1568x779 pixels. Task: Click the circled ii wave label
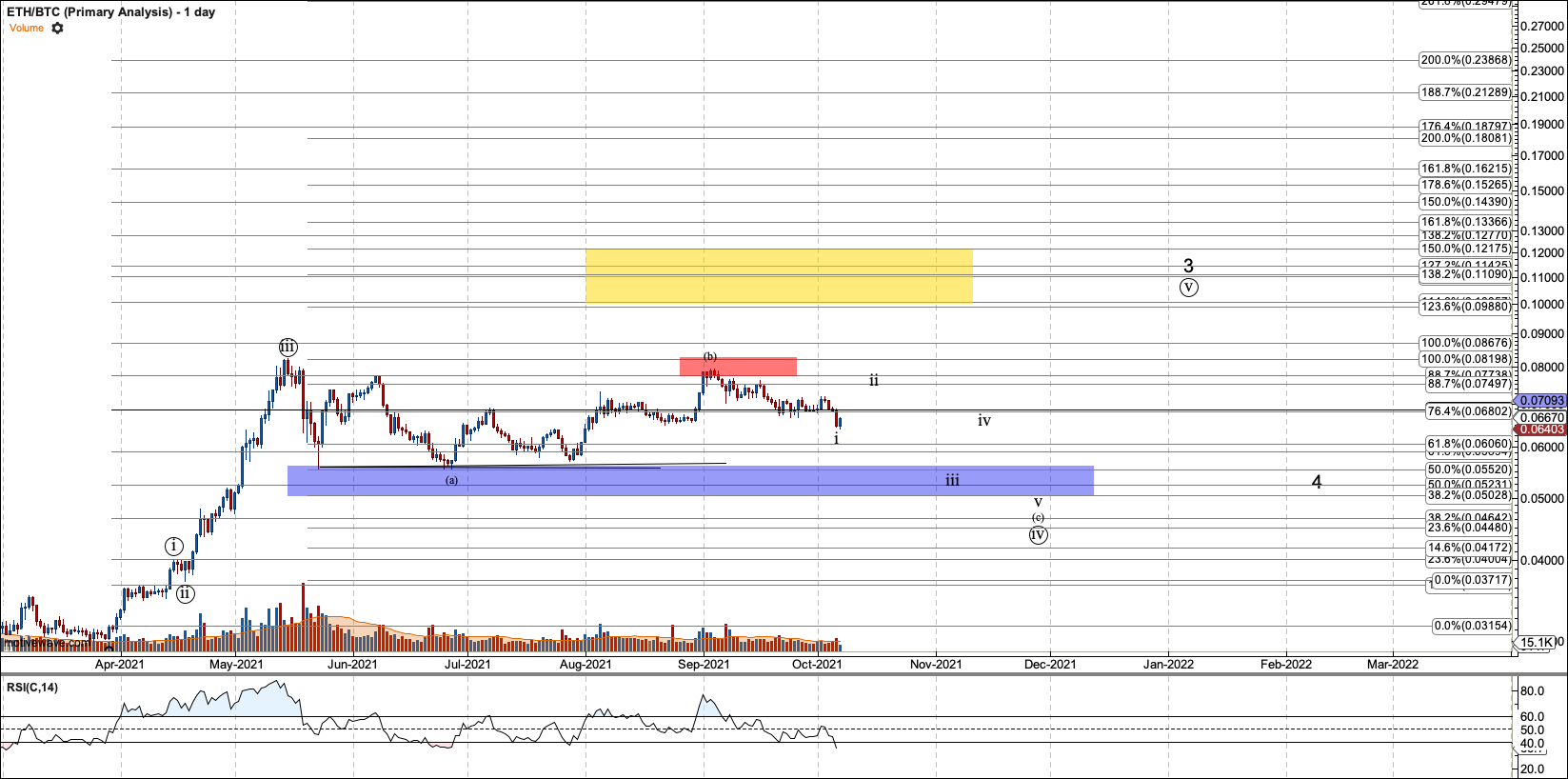186,593
